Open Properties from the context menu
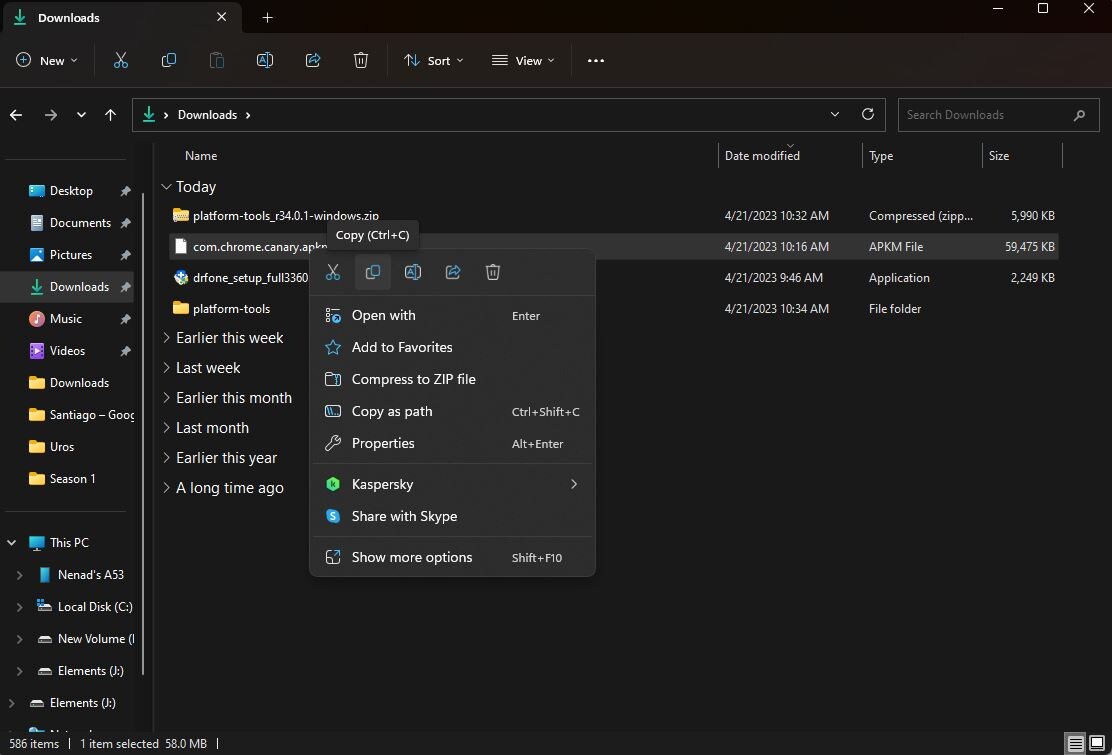 click(x=383, y=443)
